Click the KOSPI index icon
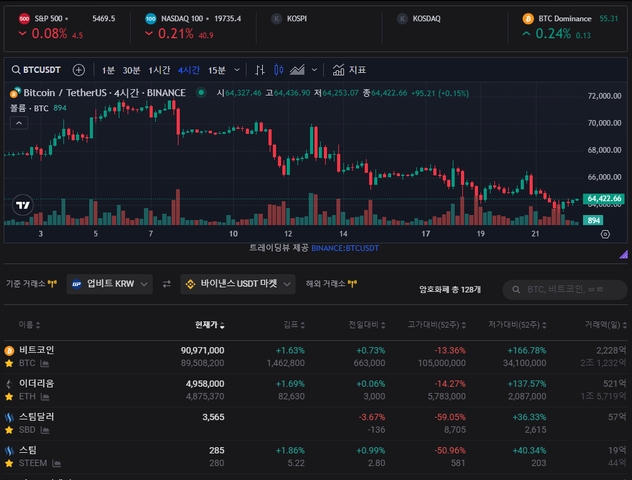Viewport: 632px width, 480px height. point(276,19)
